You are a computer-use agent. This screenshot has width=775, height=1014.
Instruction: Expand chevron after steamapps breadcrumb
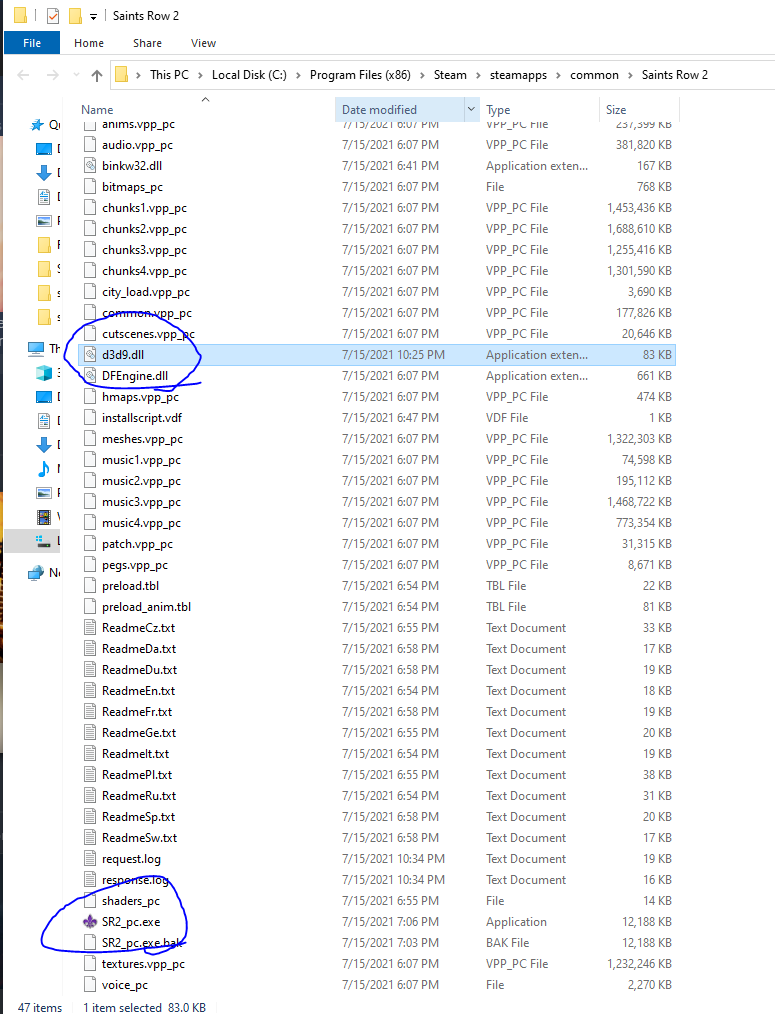click(x=558, y=76)
